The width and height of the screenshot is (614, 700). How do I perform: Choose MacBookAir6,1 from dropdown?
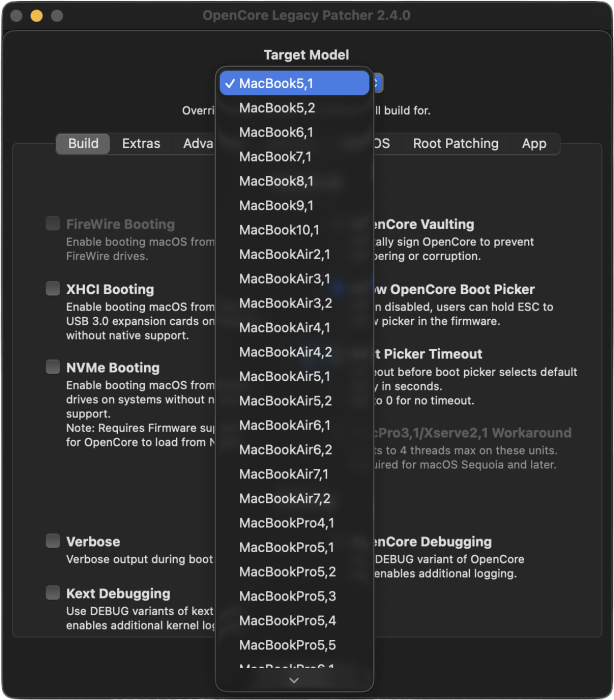[294, 425]
